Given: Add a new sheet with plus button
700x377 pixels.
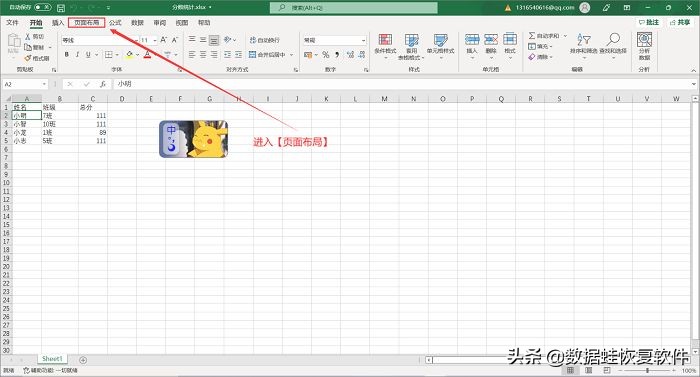Looking at the screenshot, I should 83,360.
